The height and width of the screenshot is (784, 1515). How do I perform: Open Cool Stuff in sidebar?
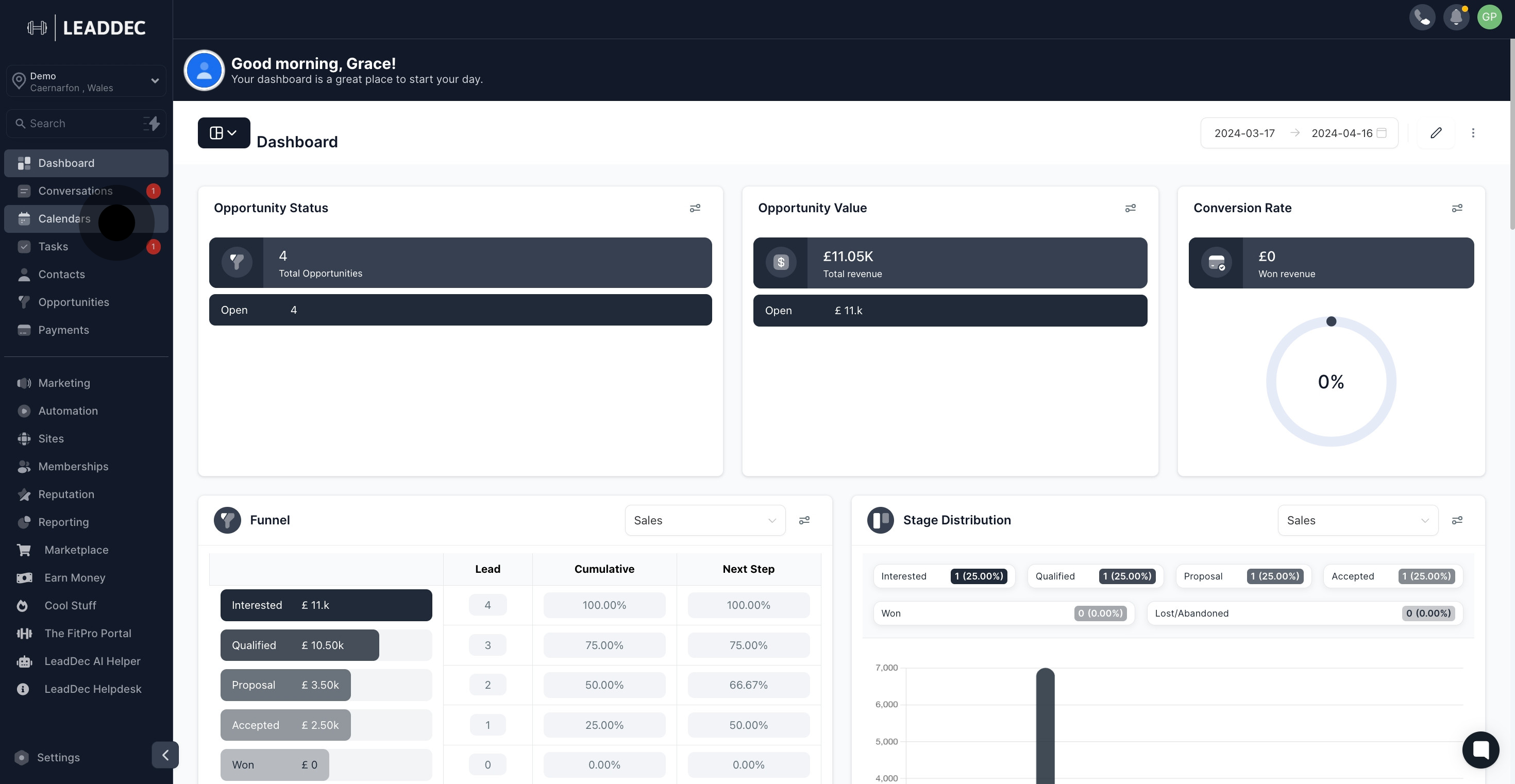pos(86,605)
